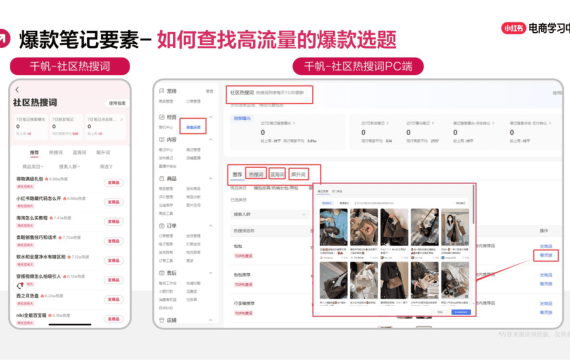Screen dimensions: 570x360
Task: Click the 售后 section icon in sidebar
Action: tap(162, 273)
